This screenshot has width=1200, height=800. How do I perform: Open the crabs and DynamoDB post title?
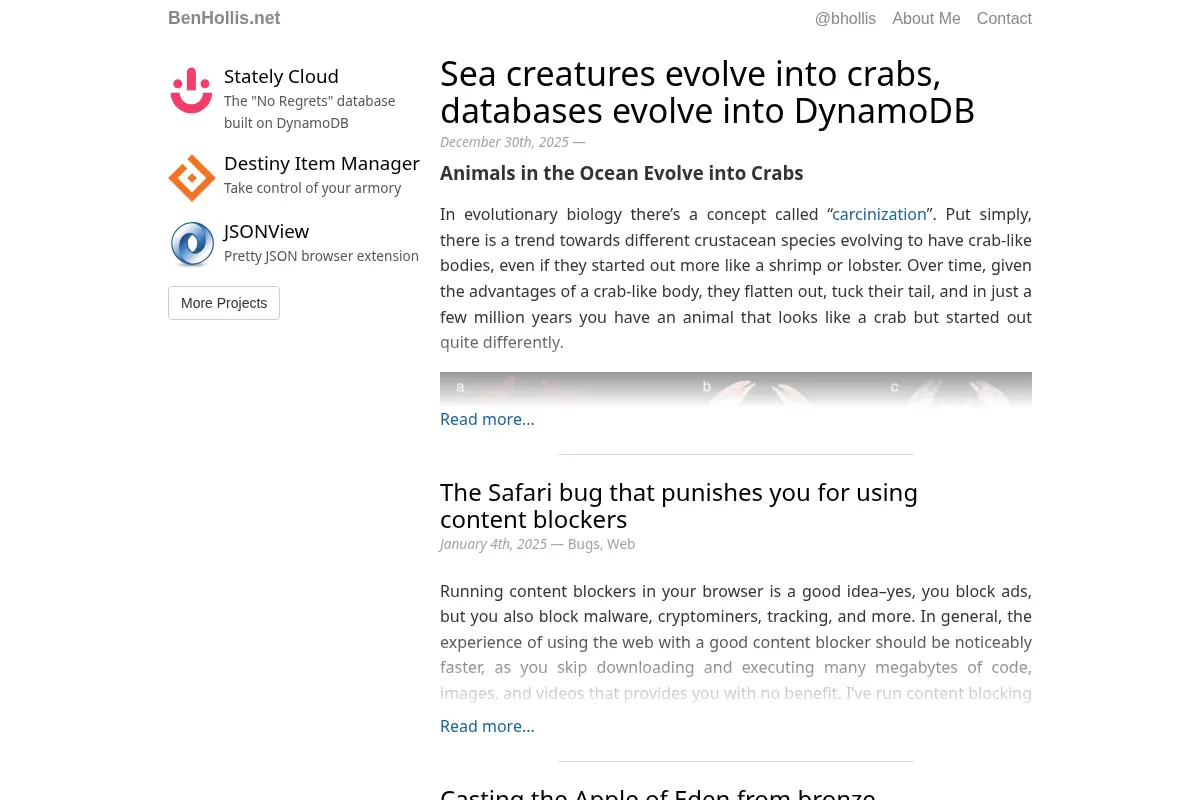(707, 92)
